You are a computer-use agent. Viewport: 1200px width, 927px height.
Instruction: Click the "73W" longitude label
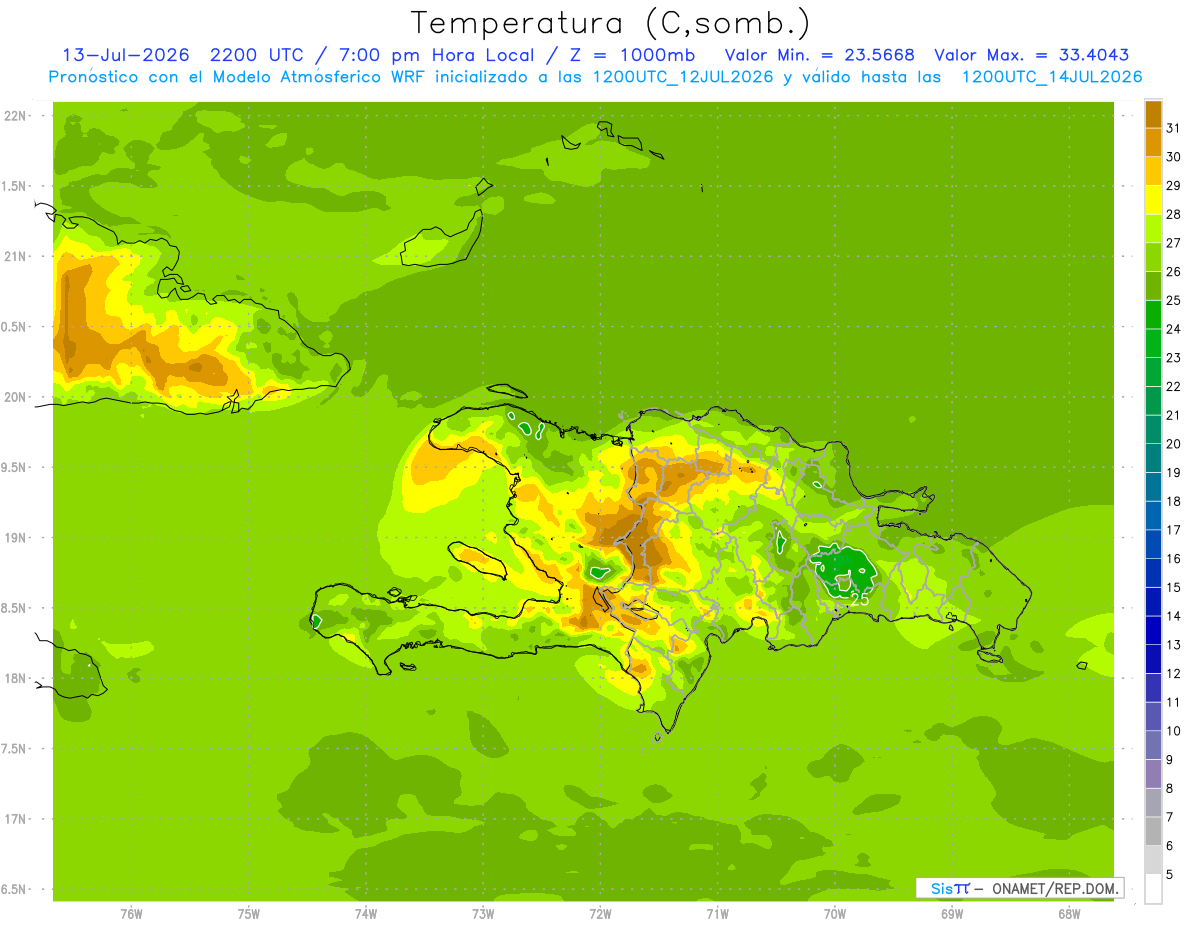click(x=483, y=914)
